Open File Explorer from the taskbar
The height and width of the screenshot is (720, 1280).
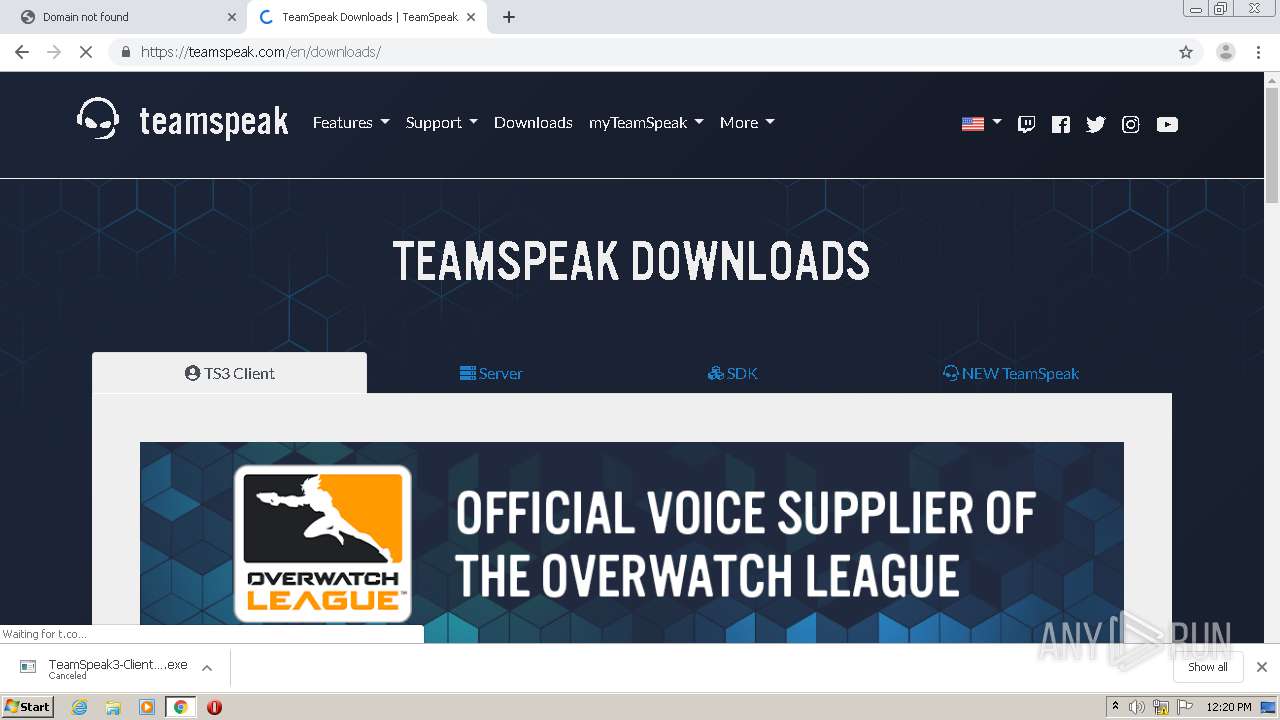(x=113, y=707)
